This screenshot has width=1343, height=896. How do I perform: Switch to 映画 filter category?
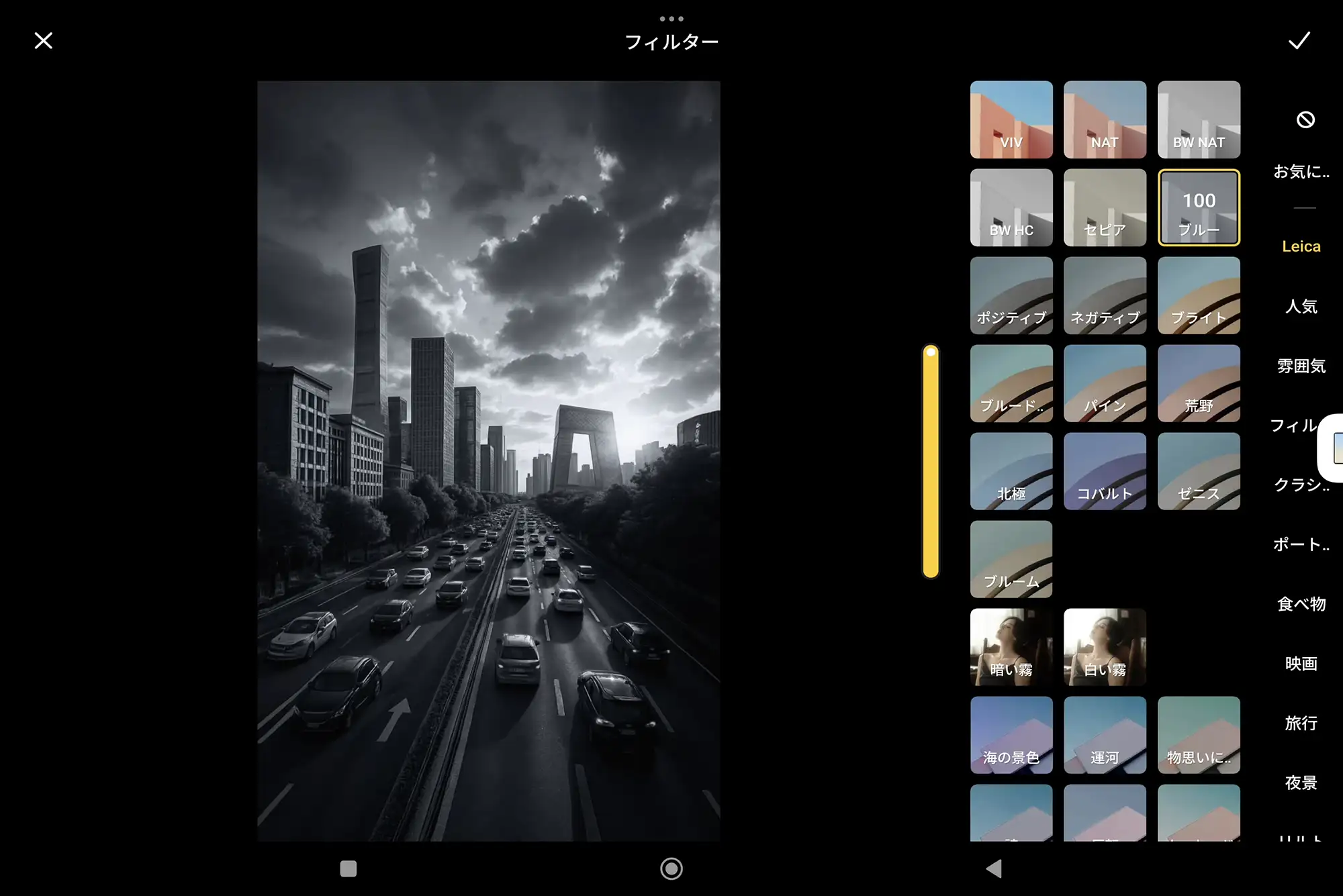(1301, 663)
